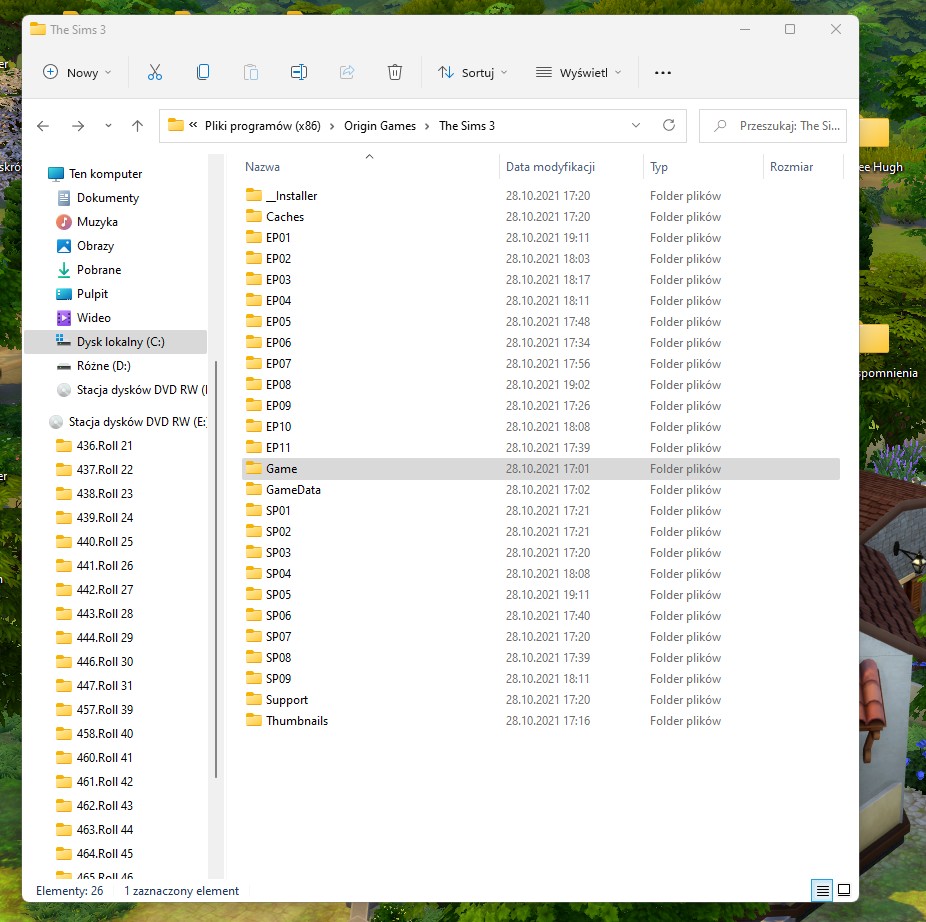926x922 pixels.
Task: Open Obrazy in the sidebar
Action: (86, 246)
